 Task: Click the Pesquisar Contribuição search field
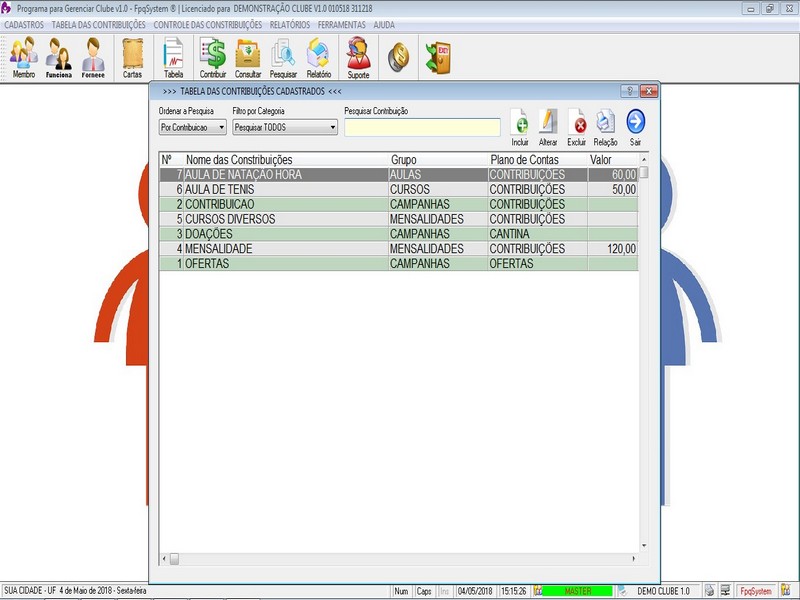(x=422, y=127)
